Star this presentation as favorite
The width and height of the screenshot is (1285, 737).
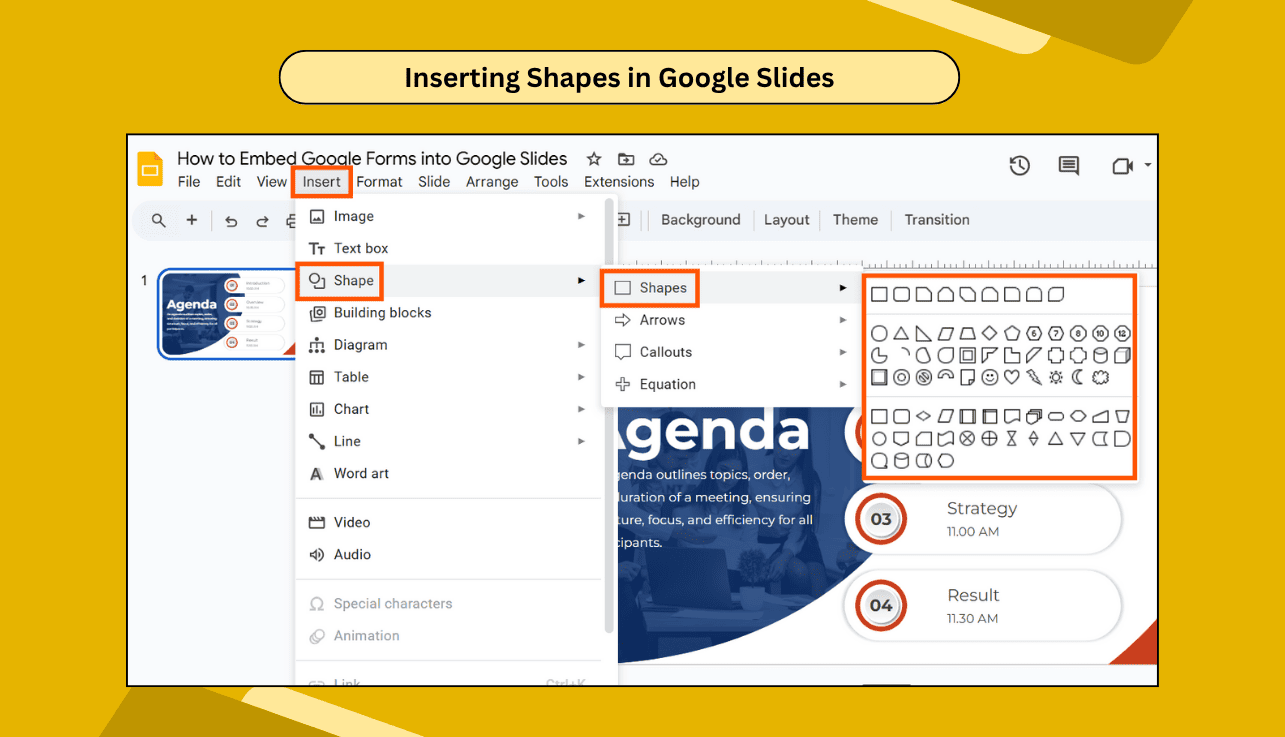point(593,158)
